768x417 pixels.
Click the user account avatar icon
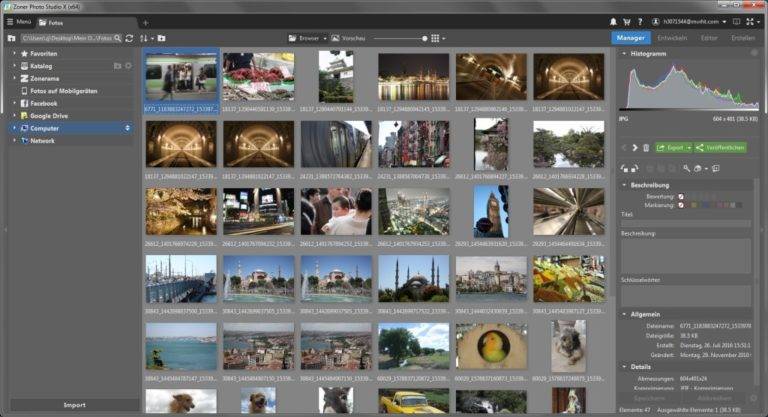pos(656,22)
